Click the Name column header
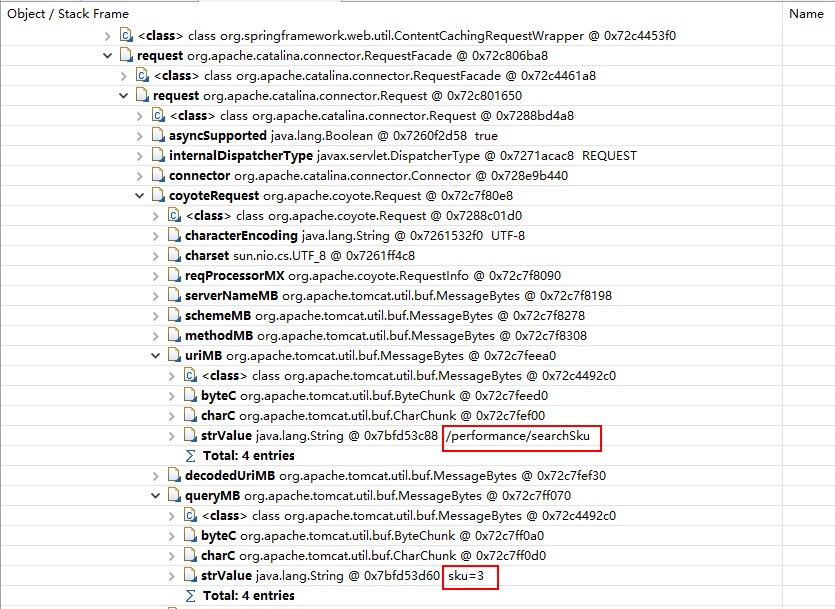835x609 pixels. tap(806, 13)
